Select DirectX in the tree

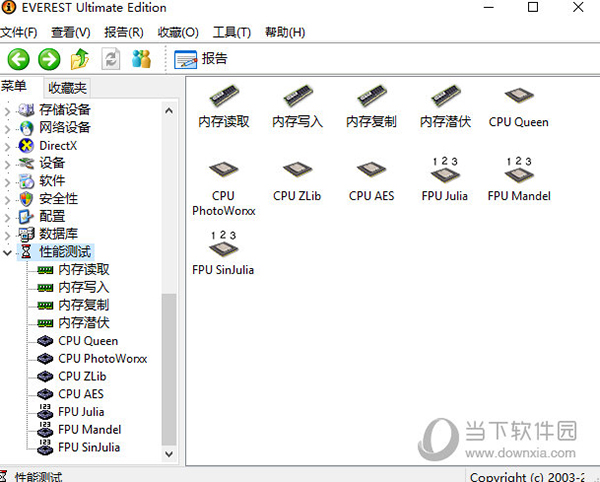tap(58, 145)
